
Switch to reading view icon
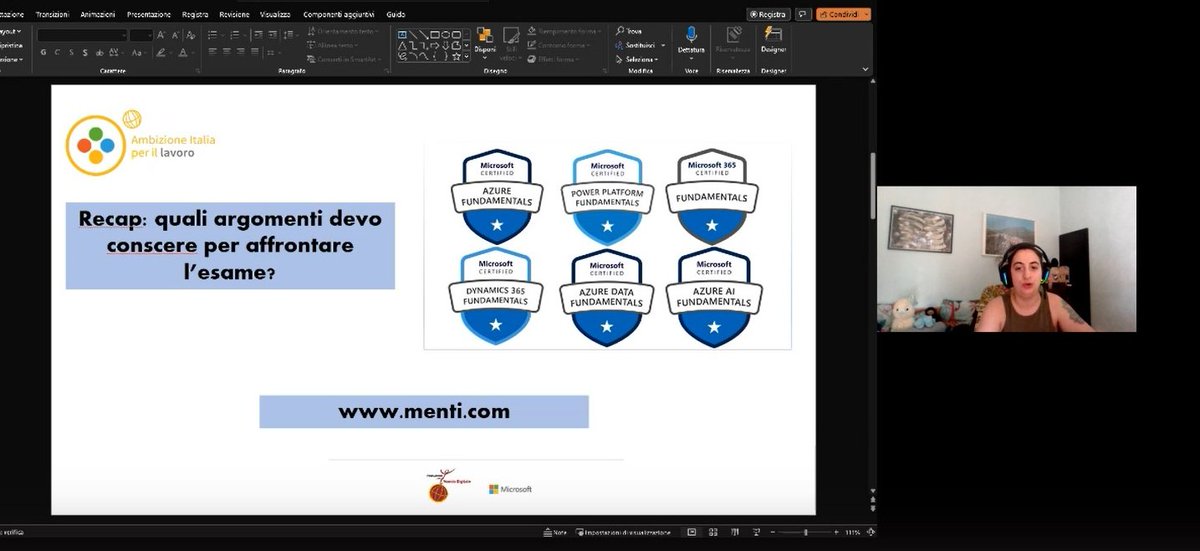tap(735, 532)
